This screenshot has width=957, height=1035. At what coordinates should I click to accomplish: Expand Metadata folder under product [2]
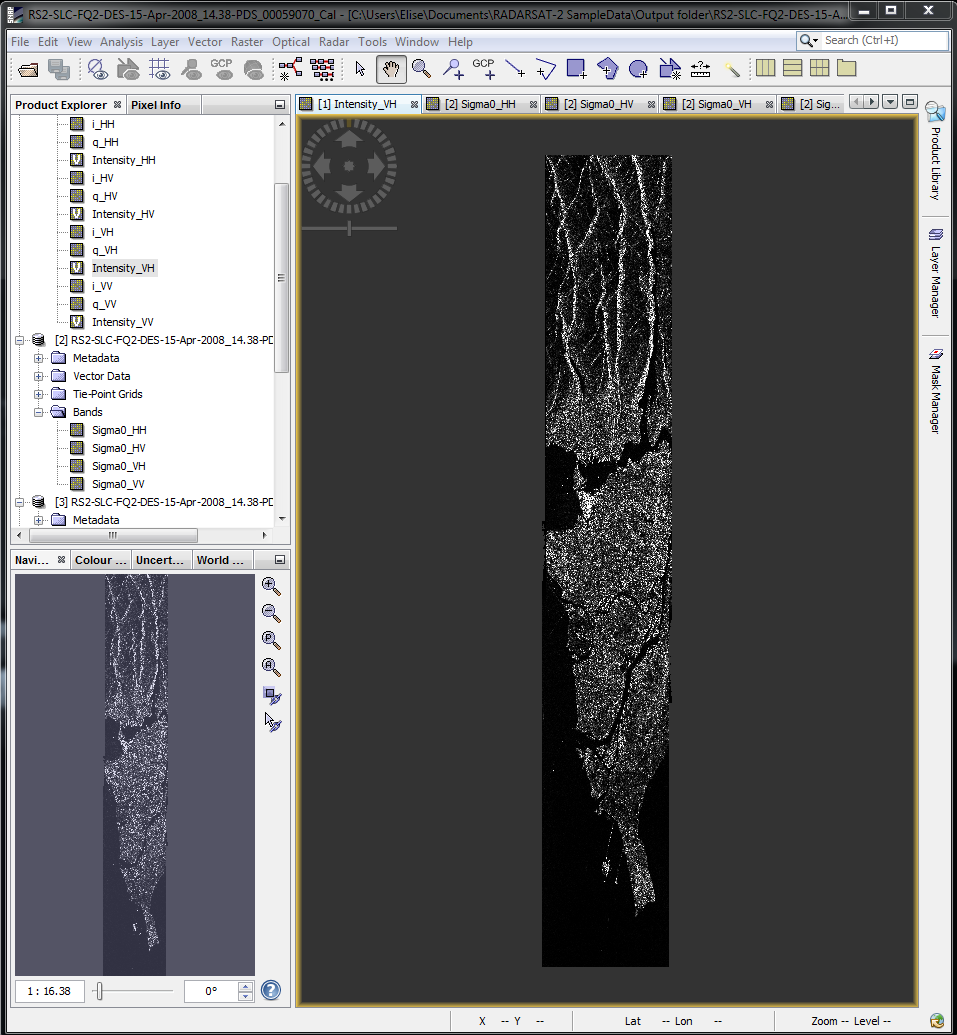coord(38,358)
